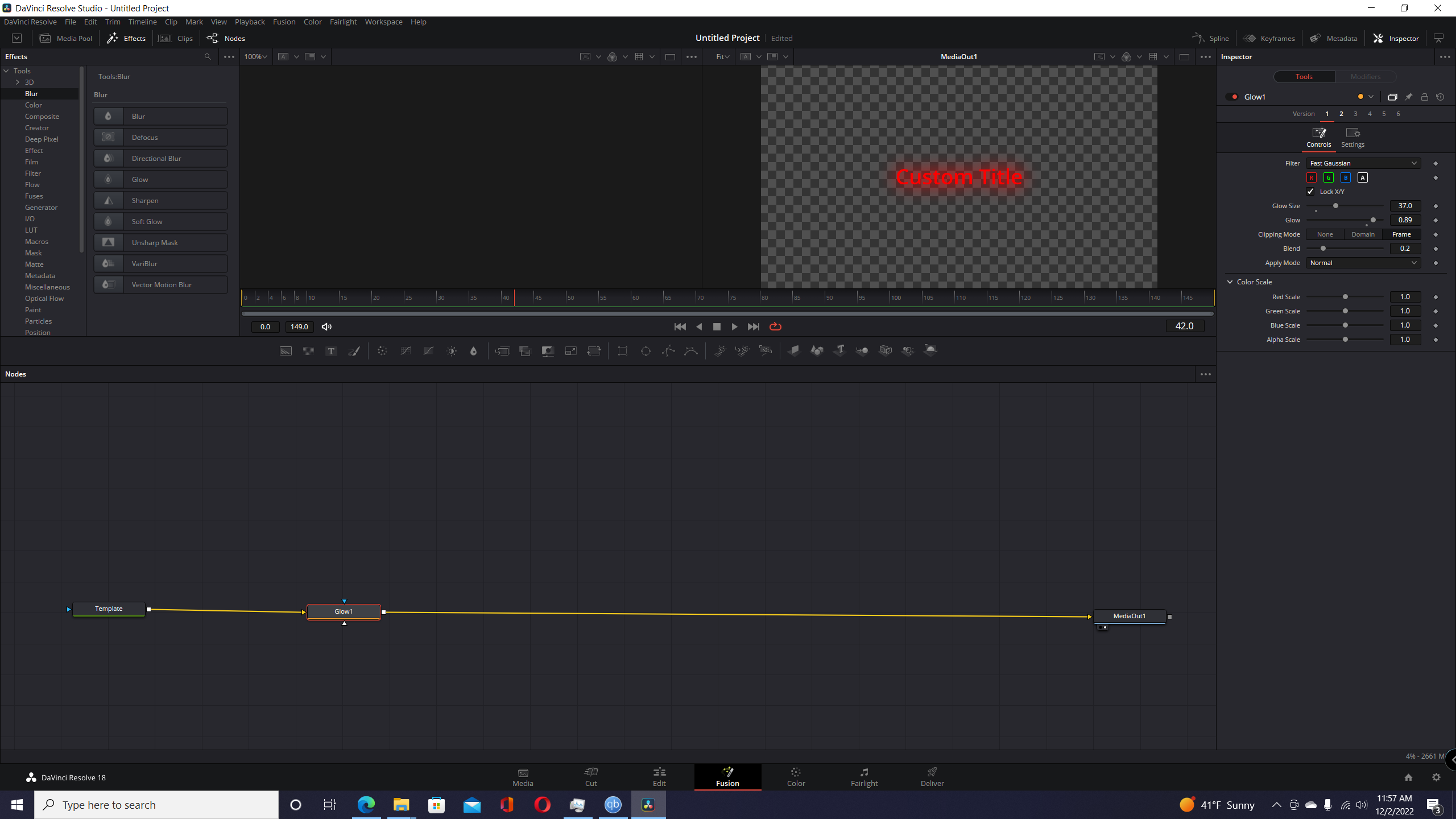Add a Blur node from toolbar droplet icon

(473, 351)
